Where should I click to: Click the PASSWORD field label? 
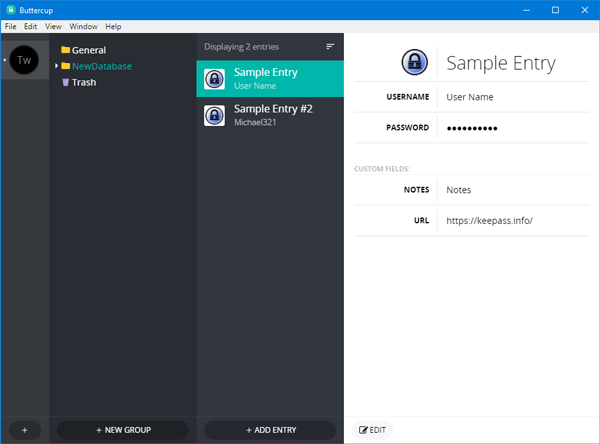(408, 127)
